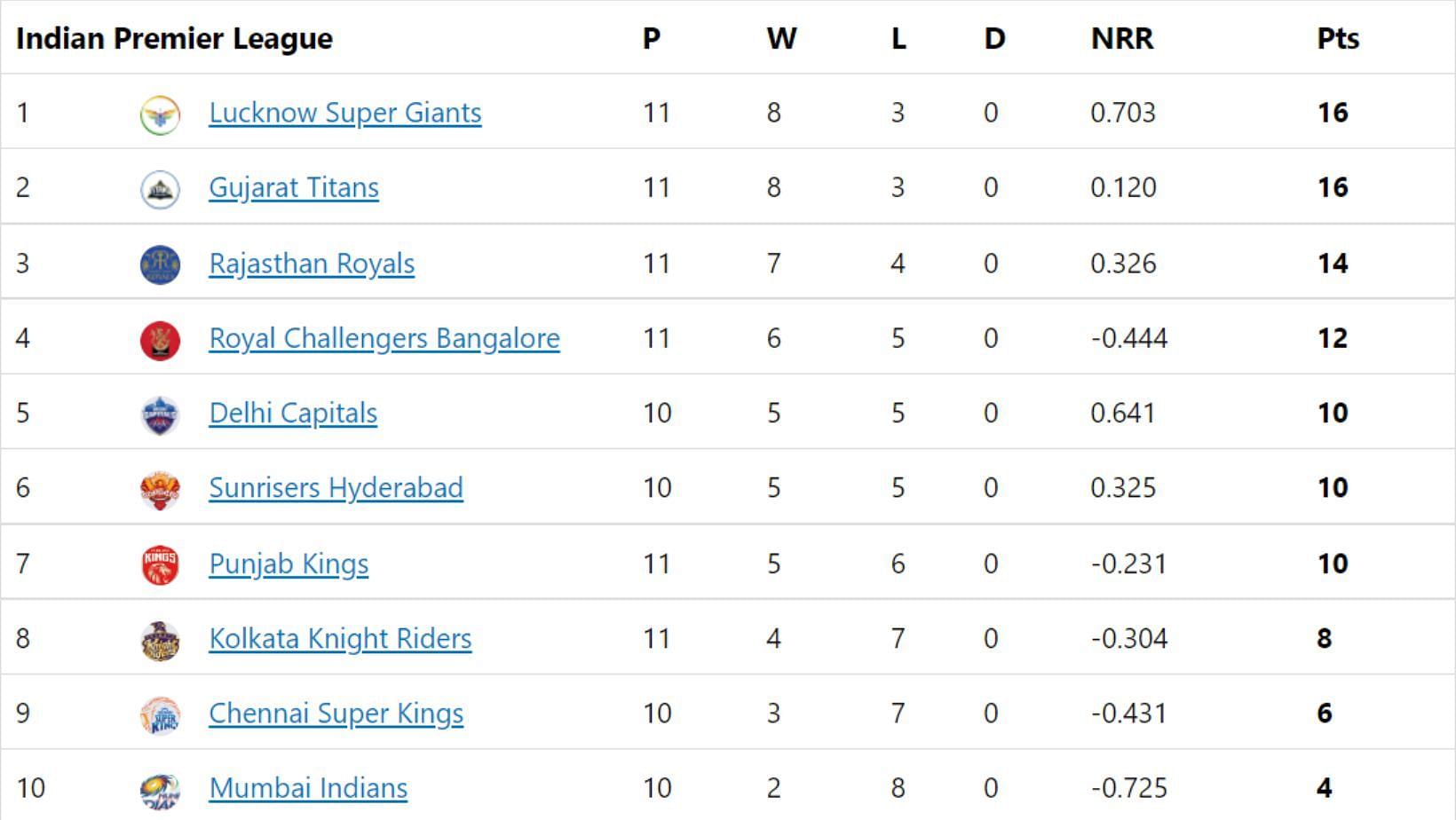Follow the Punjab Kings link

(x=289, y=564)
